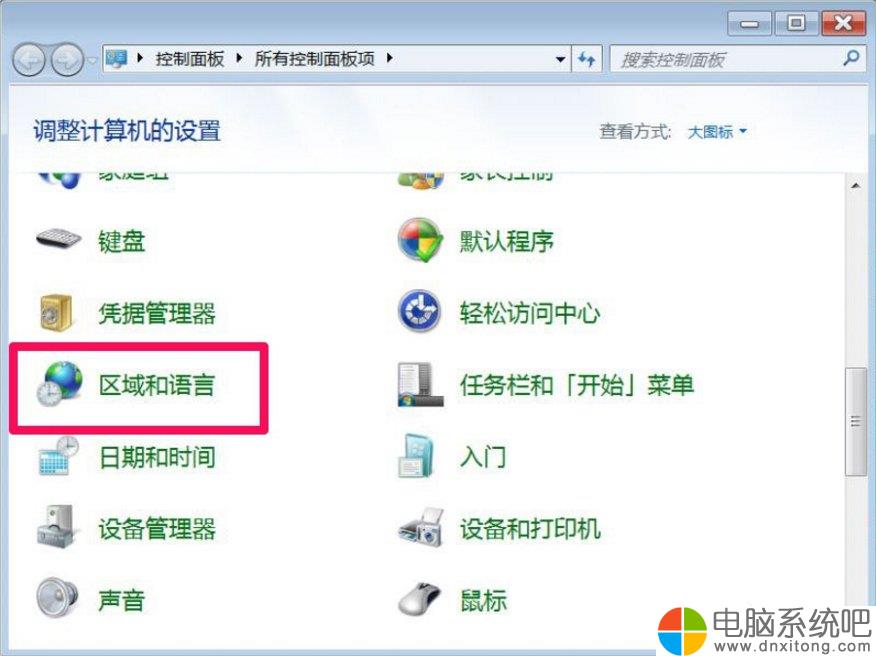
Task: Expand the arrow after 所有控制面板项 breadcrumb
Action: point(389,58)
